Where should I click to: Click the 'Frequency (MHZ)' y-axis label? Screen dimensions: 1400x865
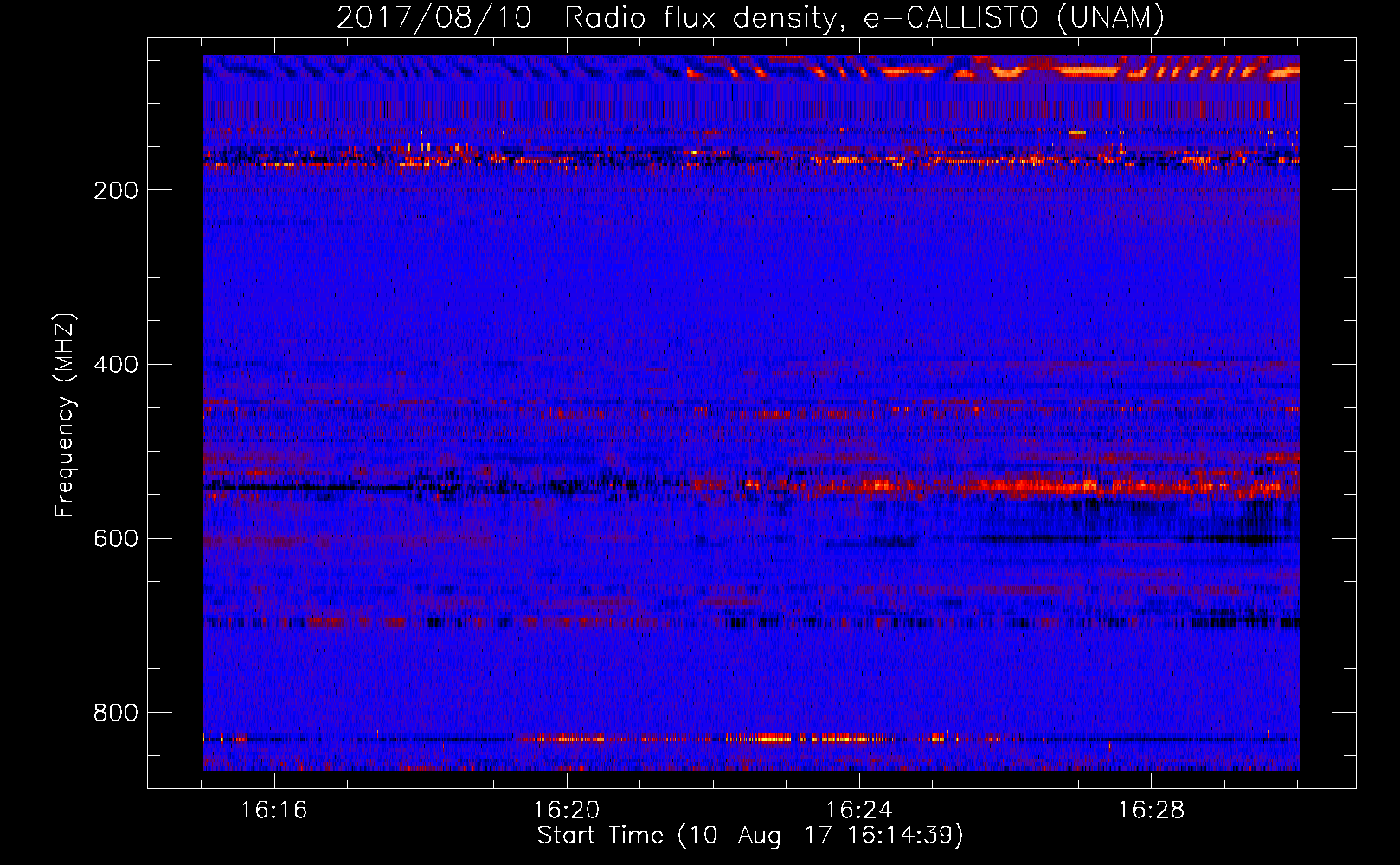(x=65, y=414)
